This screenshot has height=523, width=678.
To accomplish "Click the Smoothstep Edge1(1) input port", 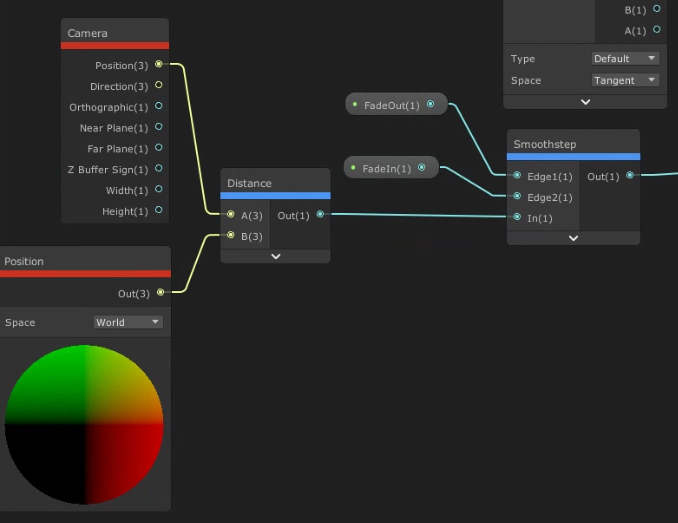I will pyautogui.click(x=517, y=175).
